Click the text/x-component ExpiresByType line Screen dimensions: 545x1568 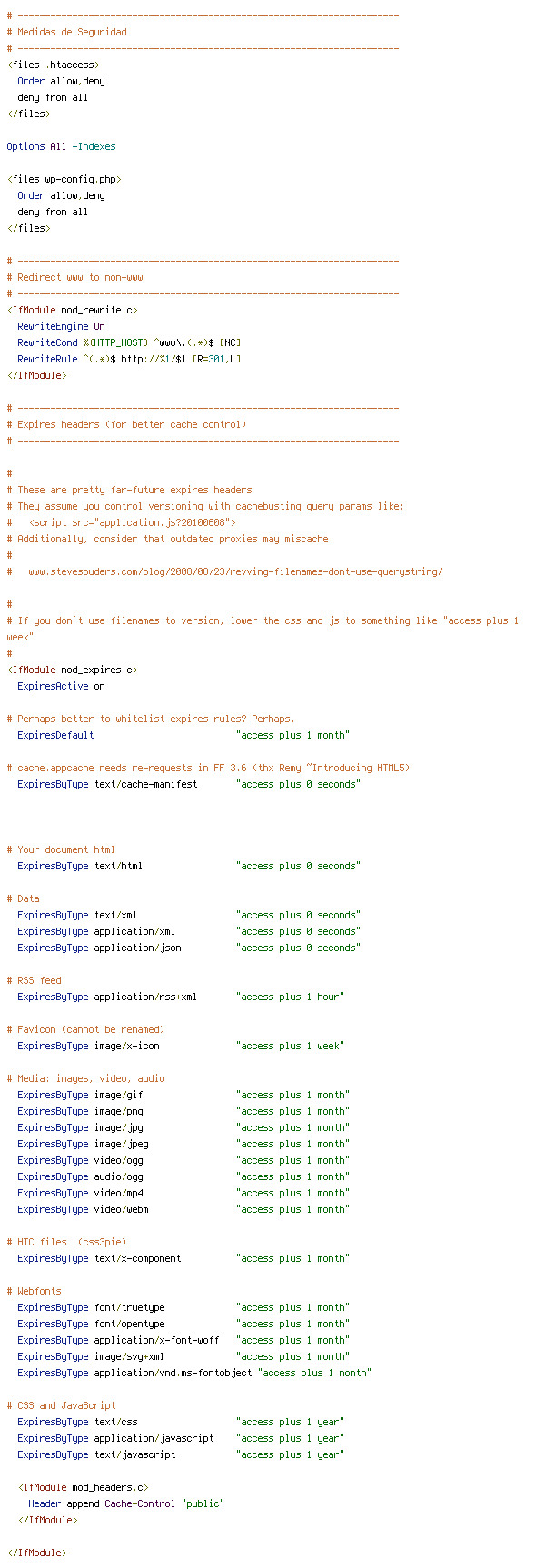183,1258
